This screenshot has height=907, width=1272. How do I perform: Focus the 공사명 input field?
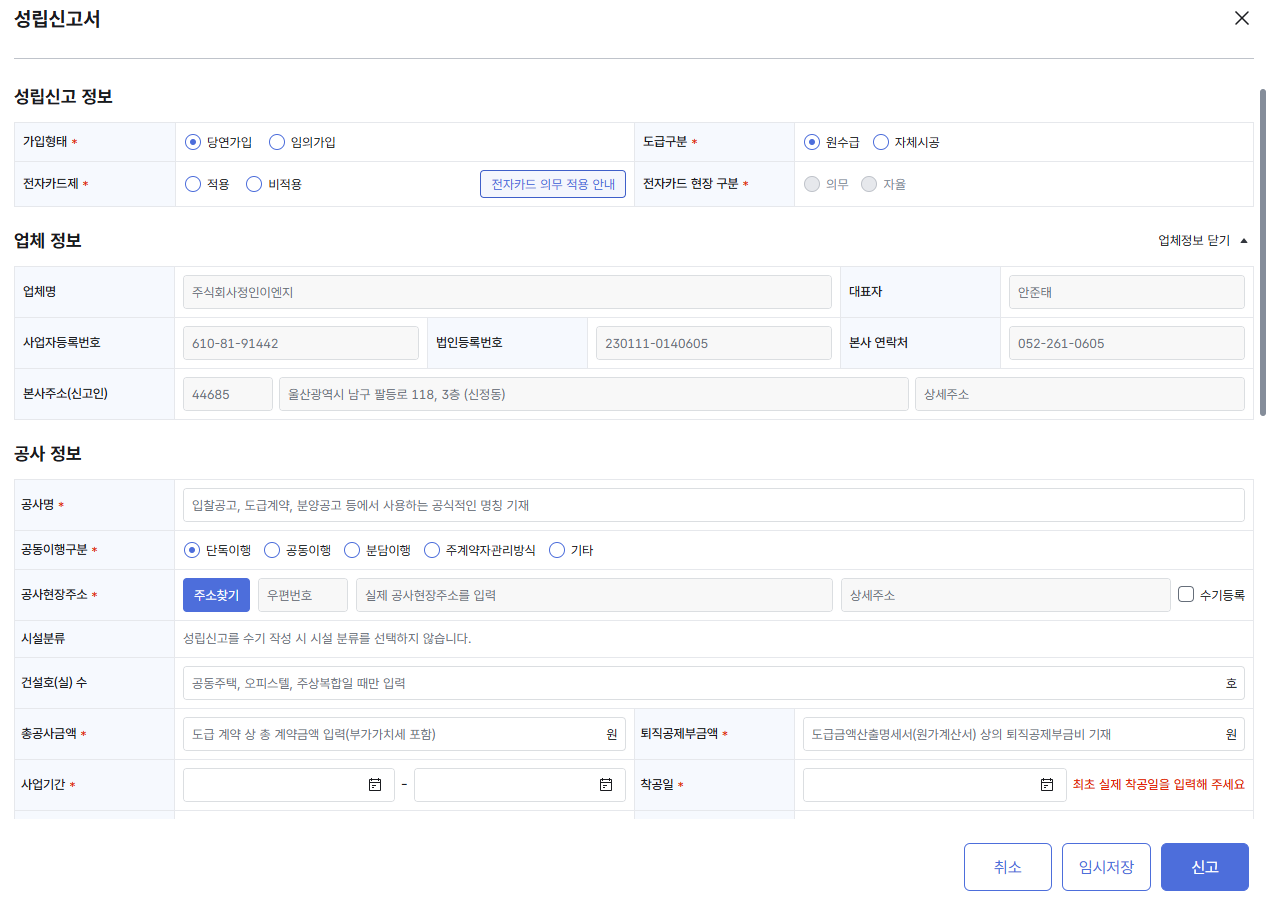tap(714, 505)
